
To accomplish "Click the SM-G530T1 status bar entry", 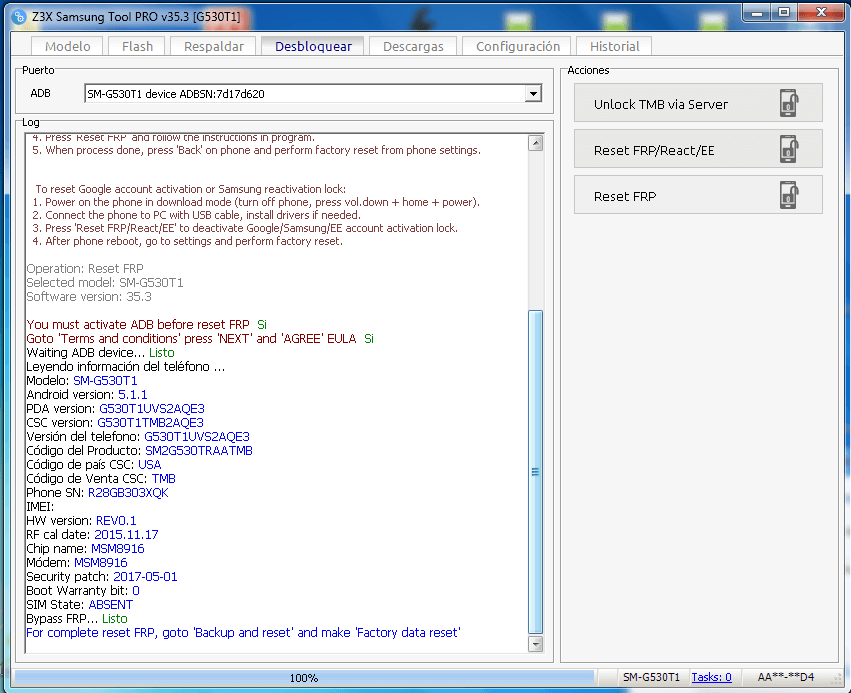I will [651, 677].
